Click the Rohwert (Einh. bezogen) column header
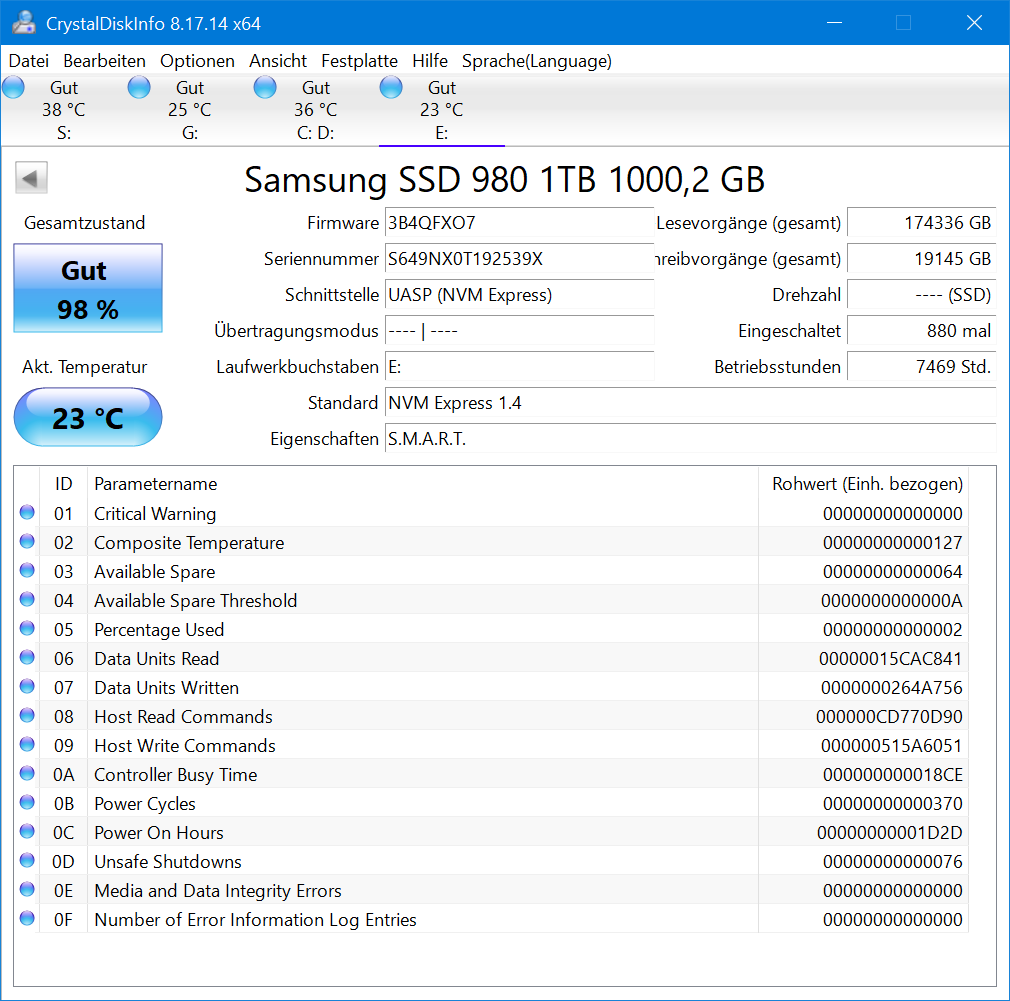This screenshot has width=1010, height=1001. 864,484
